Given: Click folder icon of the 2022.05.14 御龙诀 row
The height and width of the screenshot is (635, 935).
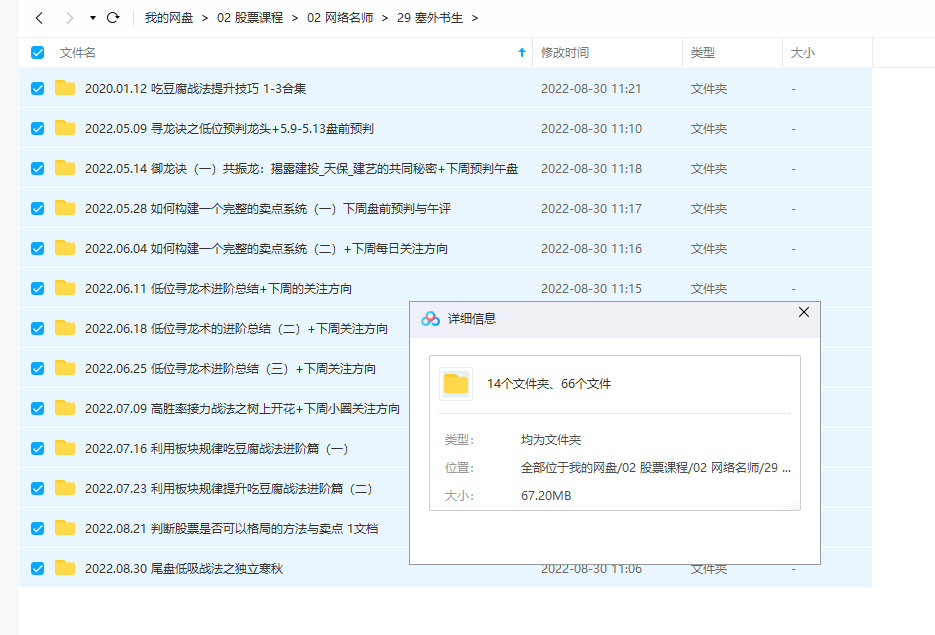Looking at the screenshot, I should 65,169.
